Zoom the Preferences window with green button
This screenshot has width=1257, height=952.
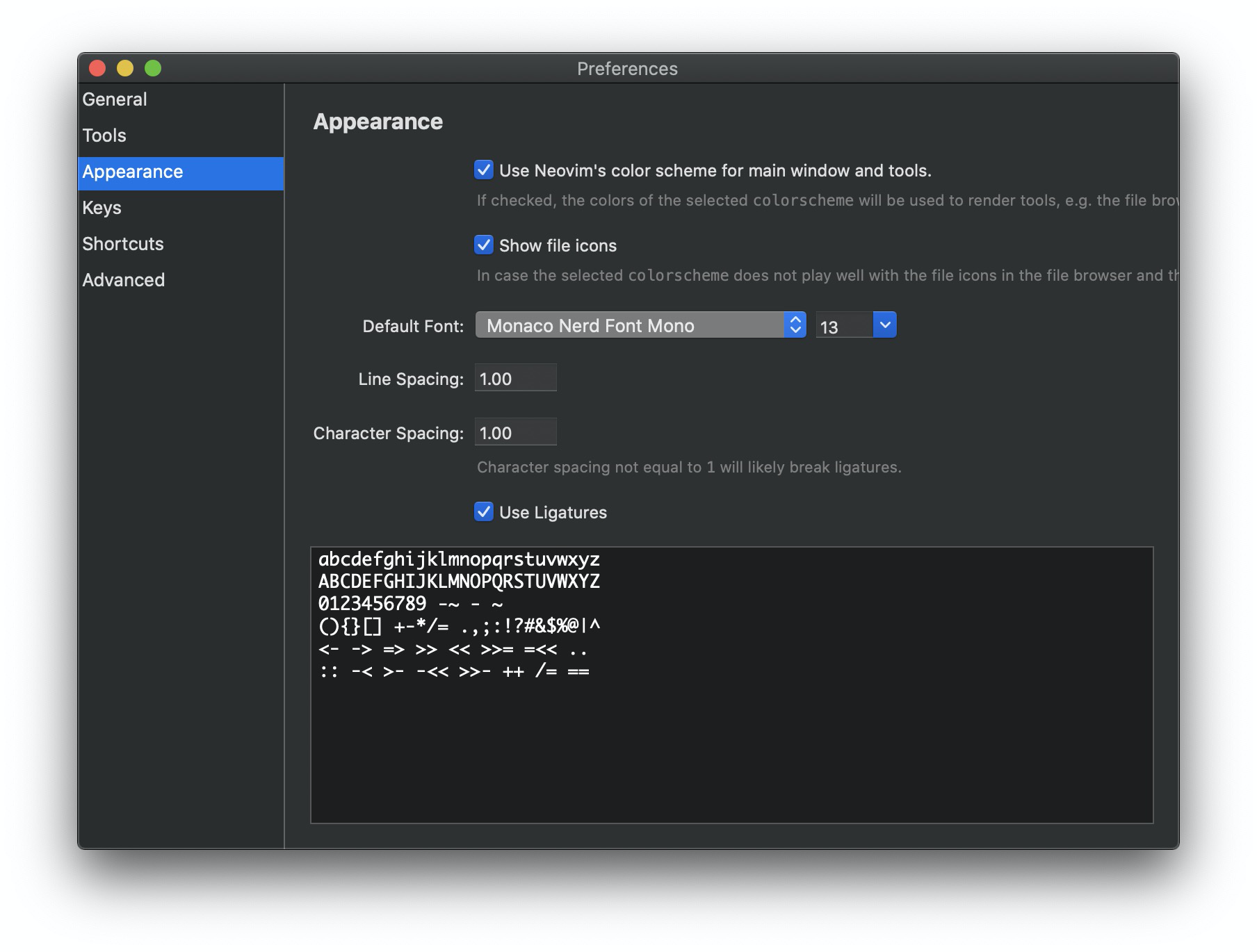[153, 68]
